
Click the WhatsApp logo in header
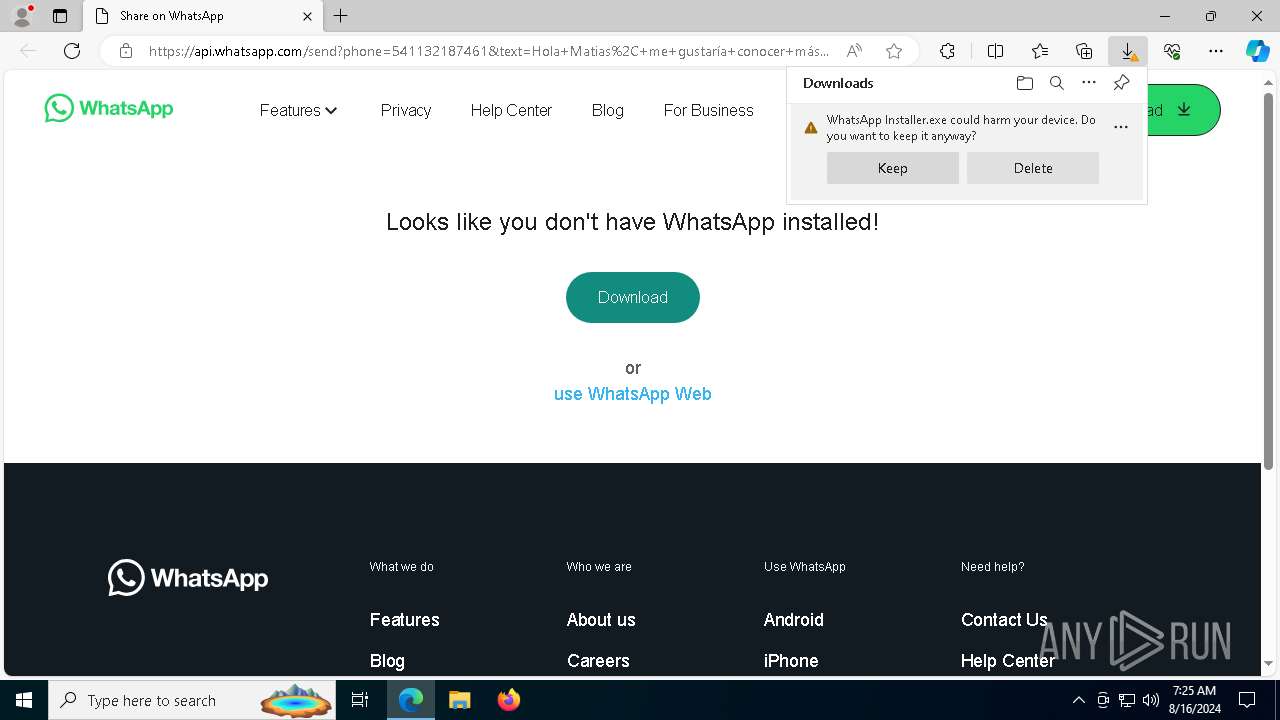[x=109, y=108]
